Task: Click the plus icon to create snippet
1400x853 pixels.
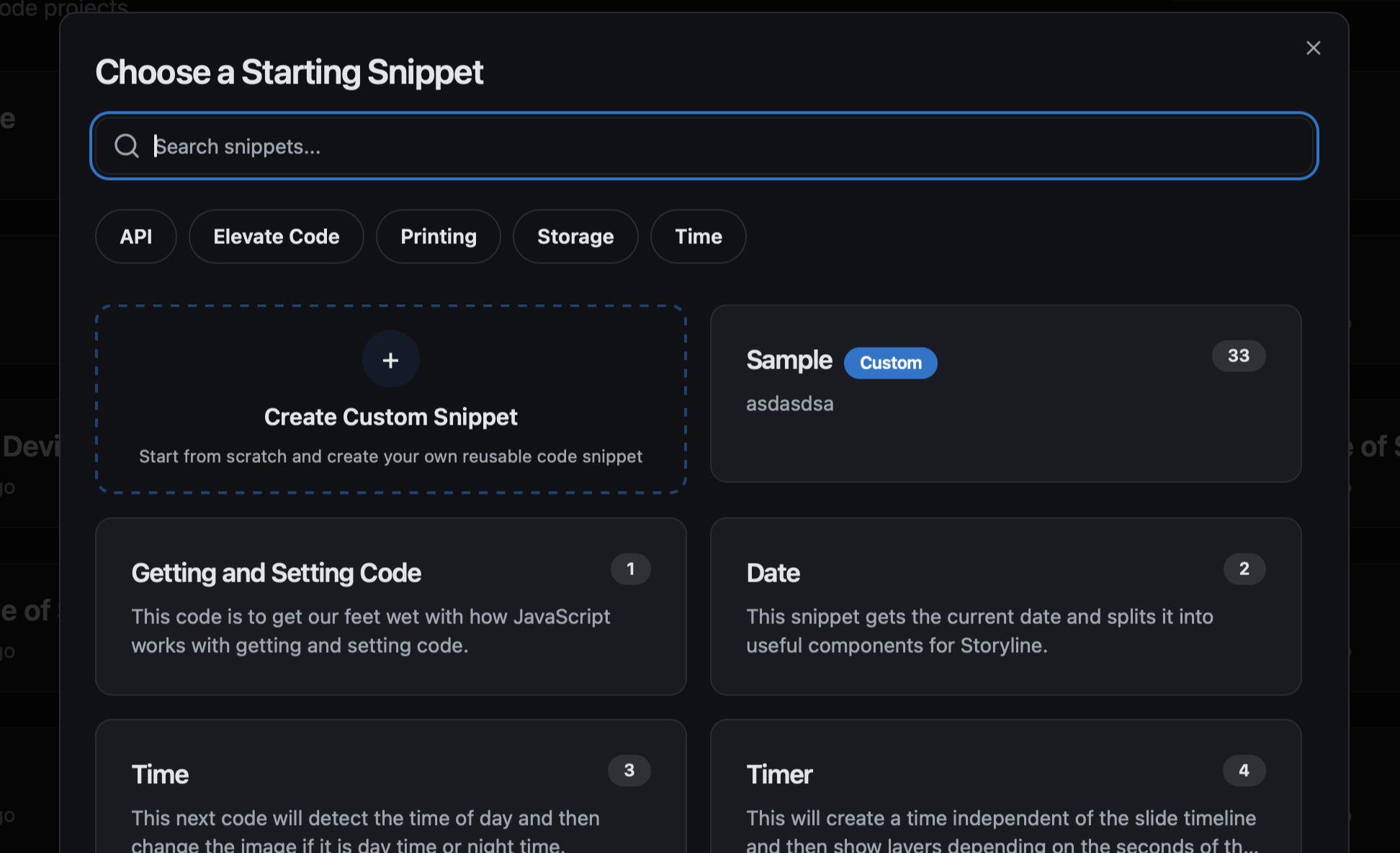Action: coord(390,359)
